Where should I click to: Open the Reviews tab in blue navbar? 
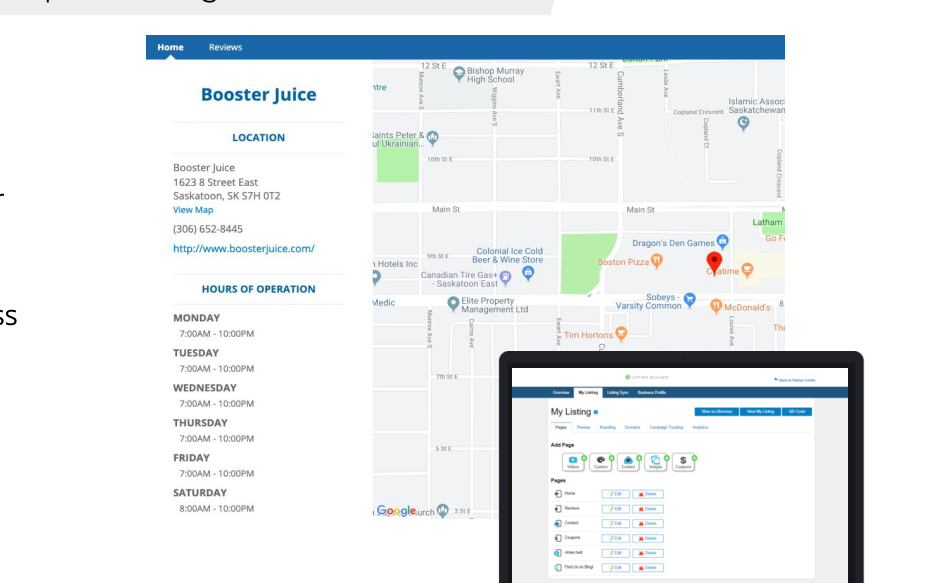click(x=226, y=47)
